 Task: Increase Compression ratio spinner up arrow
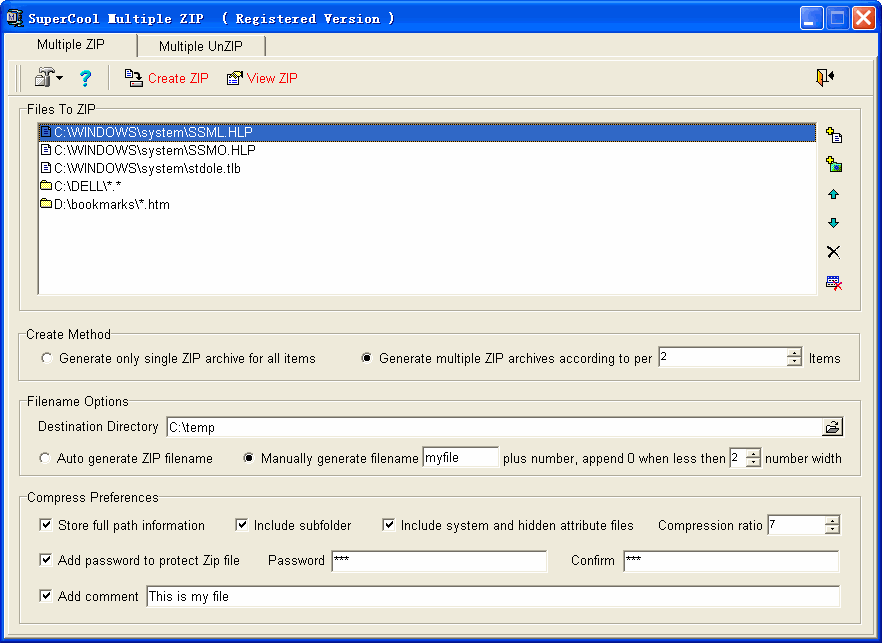pyautogui.click(x=832, y=520)
